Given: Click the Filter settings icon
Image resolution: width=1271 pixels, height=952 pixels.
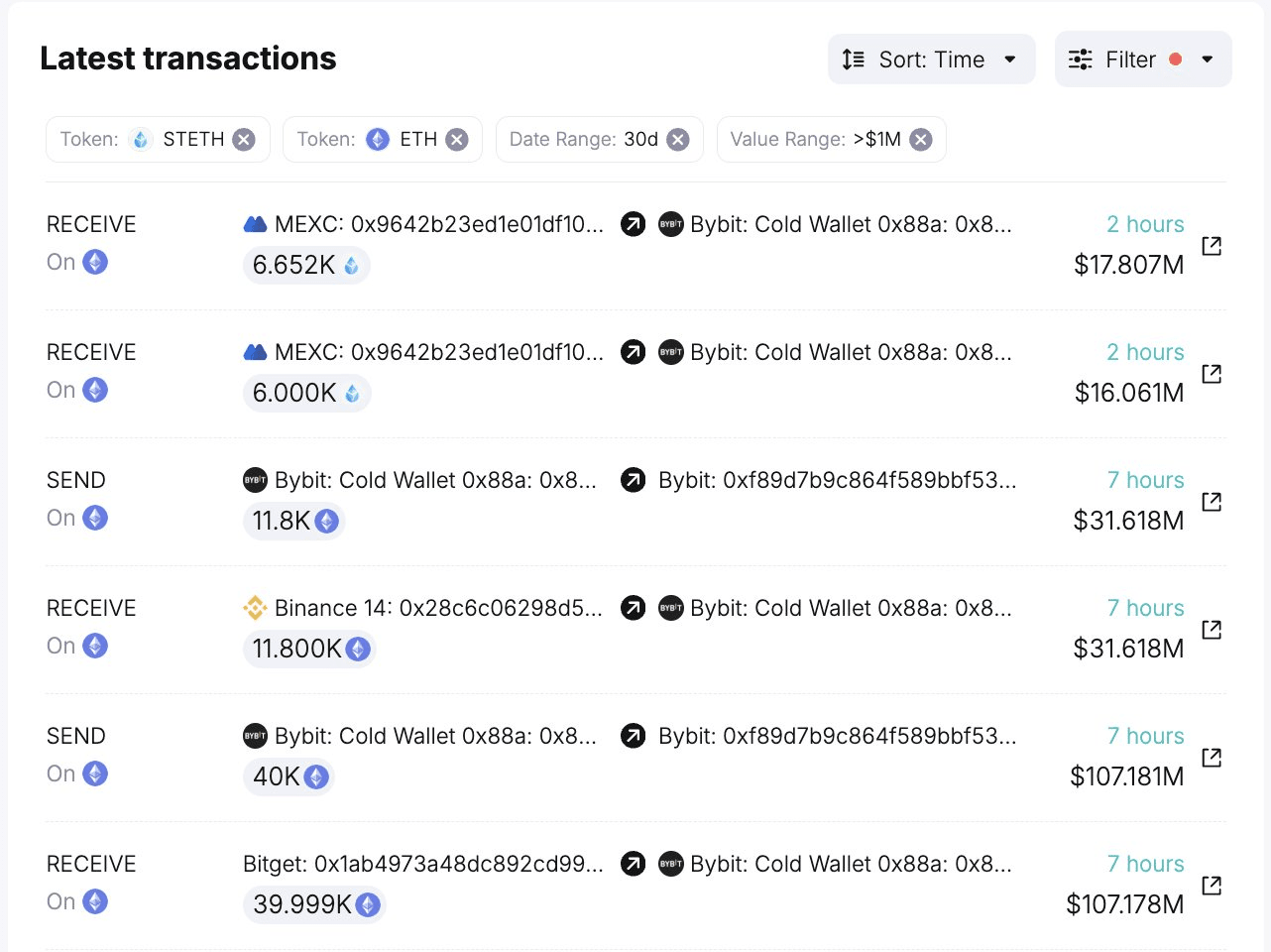Looking at the screenshot, I should pos(1078,59).
